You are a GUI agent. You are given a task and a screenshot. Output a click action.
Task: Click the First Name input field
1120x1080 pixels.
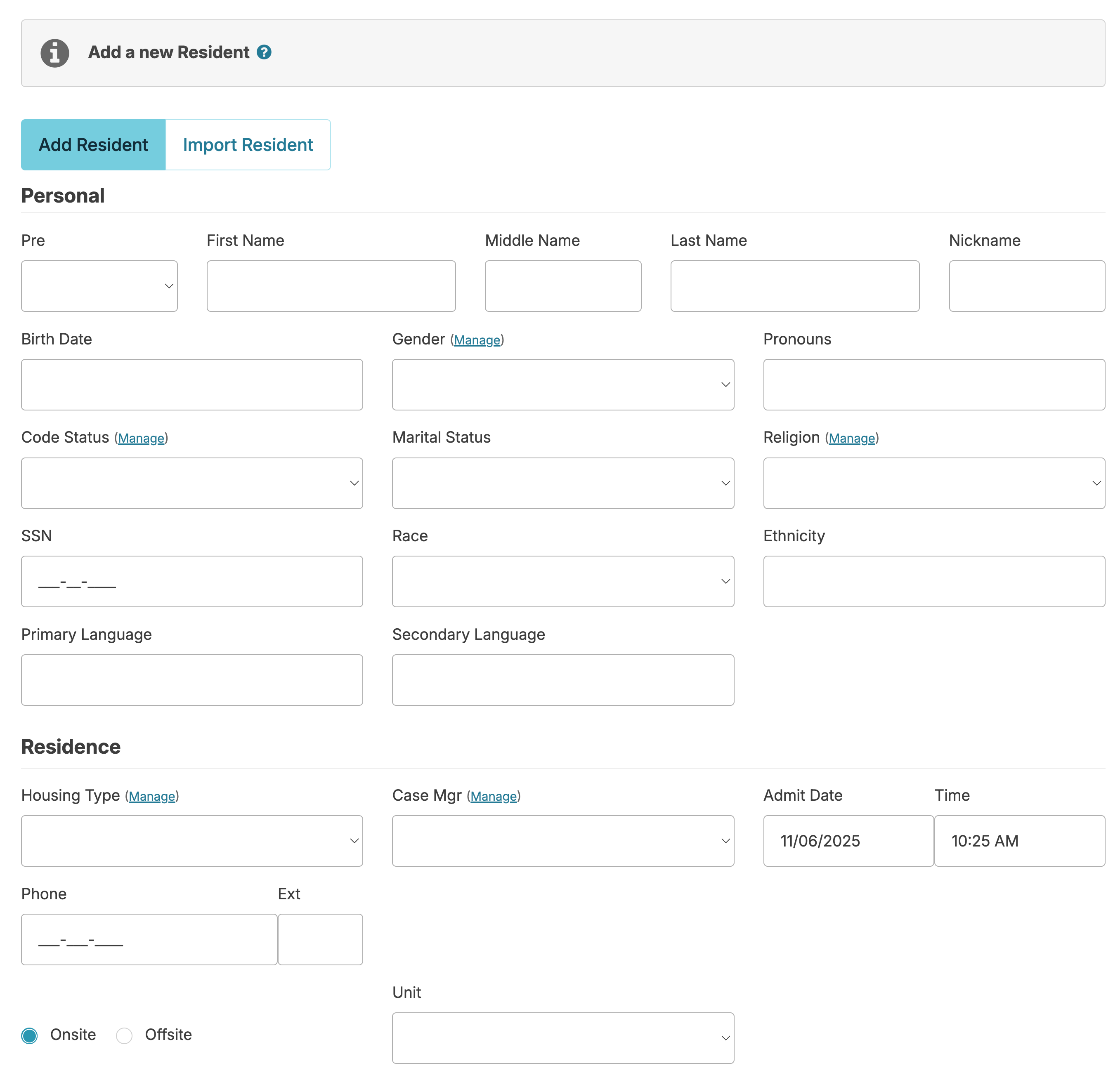coord(331,286)
